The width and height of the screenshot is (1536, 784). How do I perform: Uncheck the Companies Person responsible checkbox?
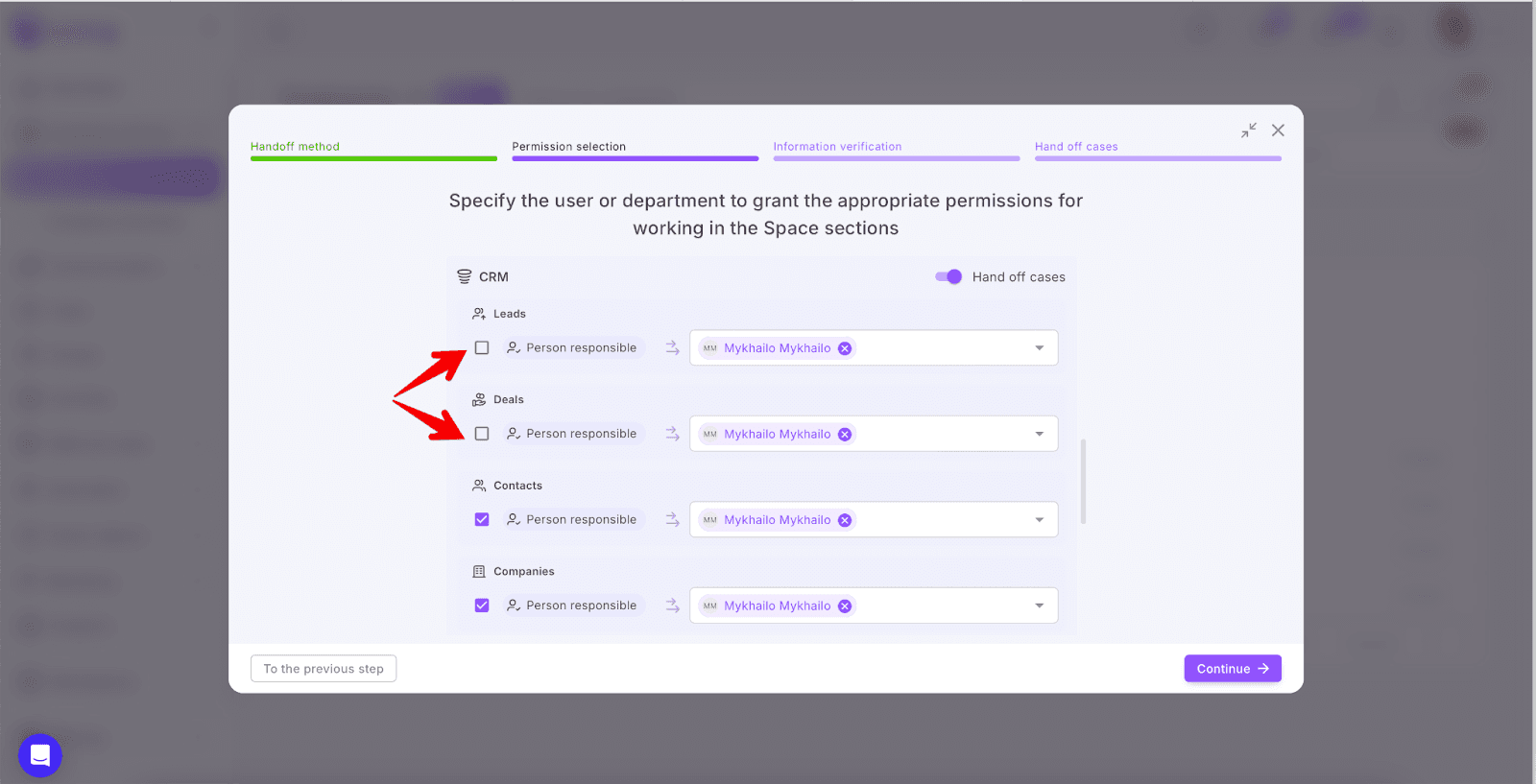pyautogui.click(x=482, y=606)
